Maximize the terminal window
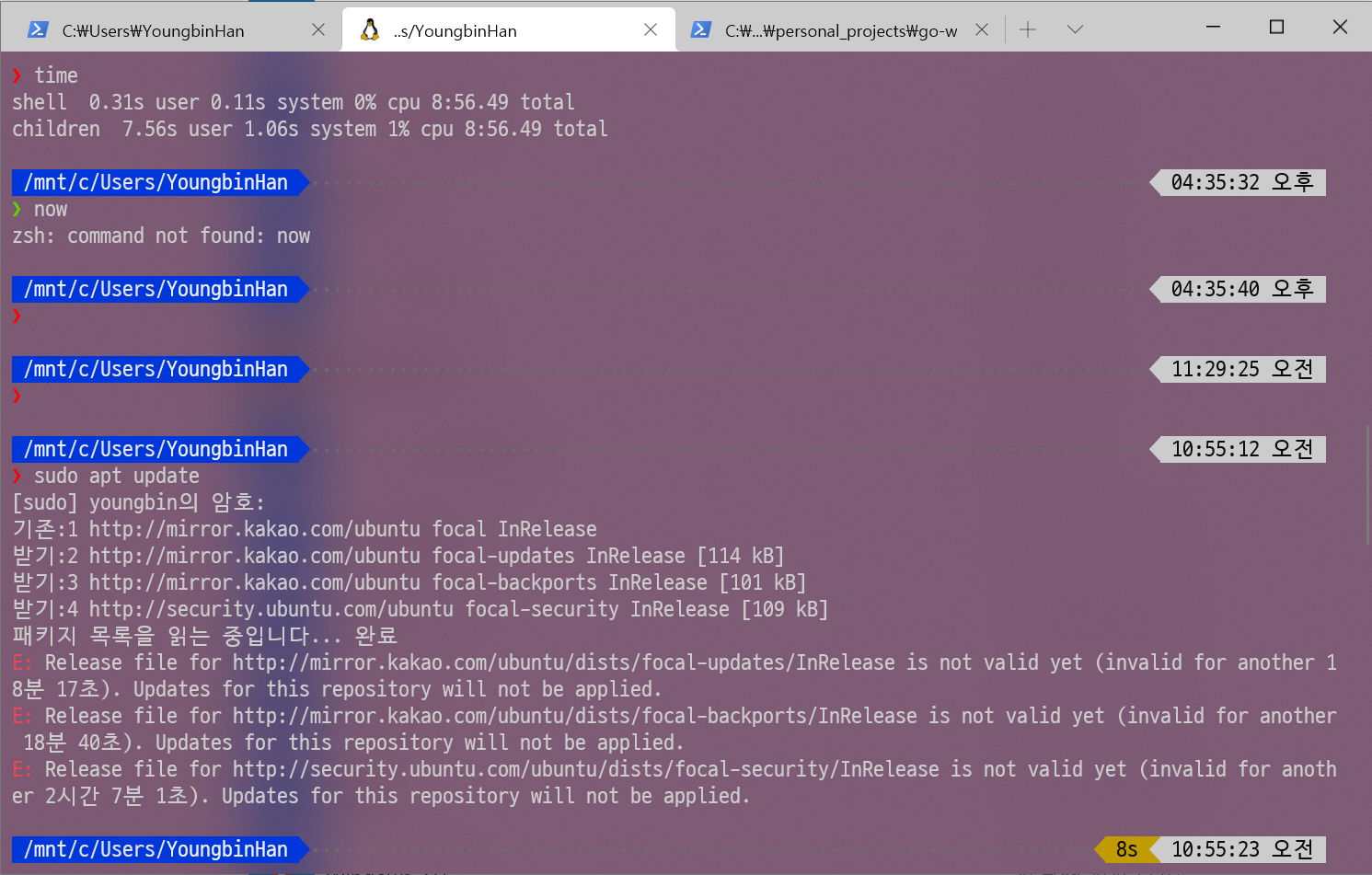Image resolution: width=1372 pixels, height=875 pixels. [1276, 28]
